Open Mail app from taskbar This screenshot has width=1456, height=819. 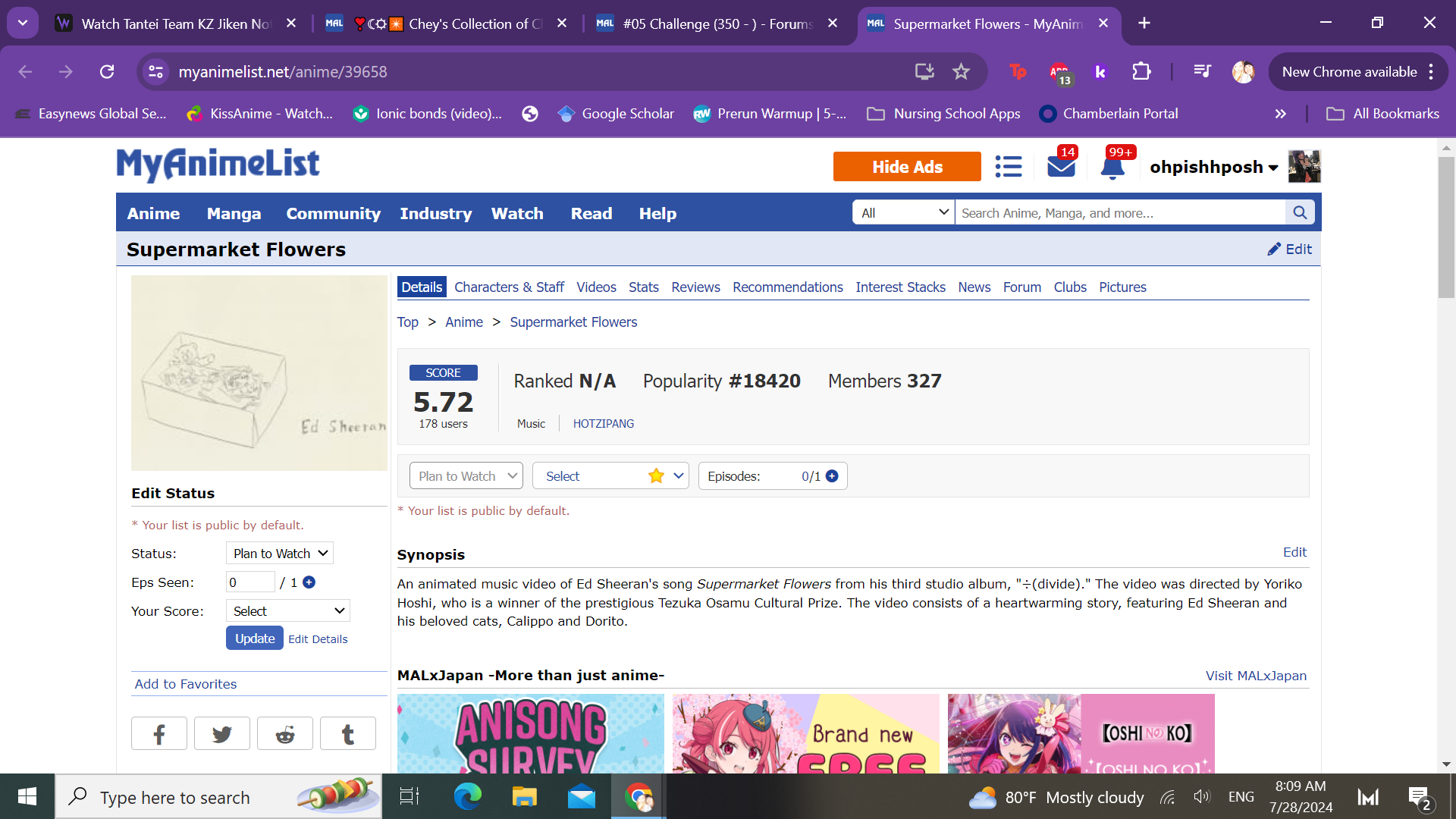pyautogui.click(x=582, y=797)
